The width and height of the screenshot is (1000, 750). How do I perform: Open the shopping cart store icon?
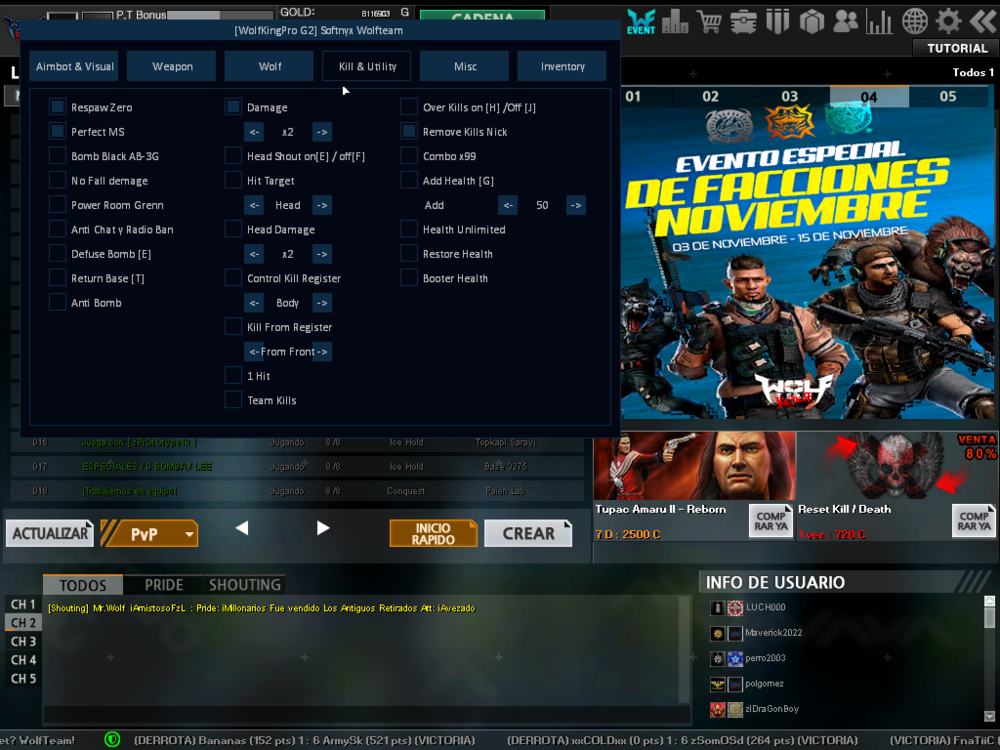tap(709, 21)
